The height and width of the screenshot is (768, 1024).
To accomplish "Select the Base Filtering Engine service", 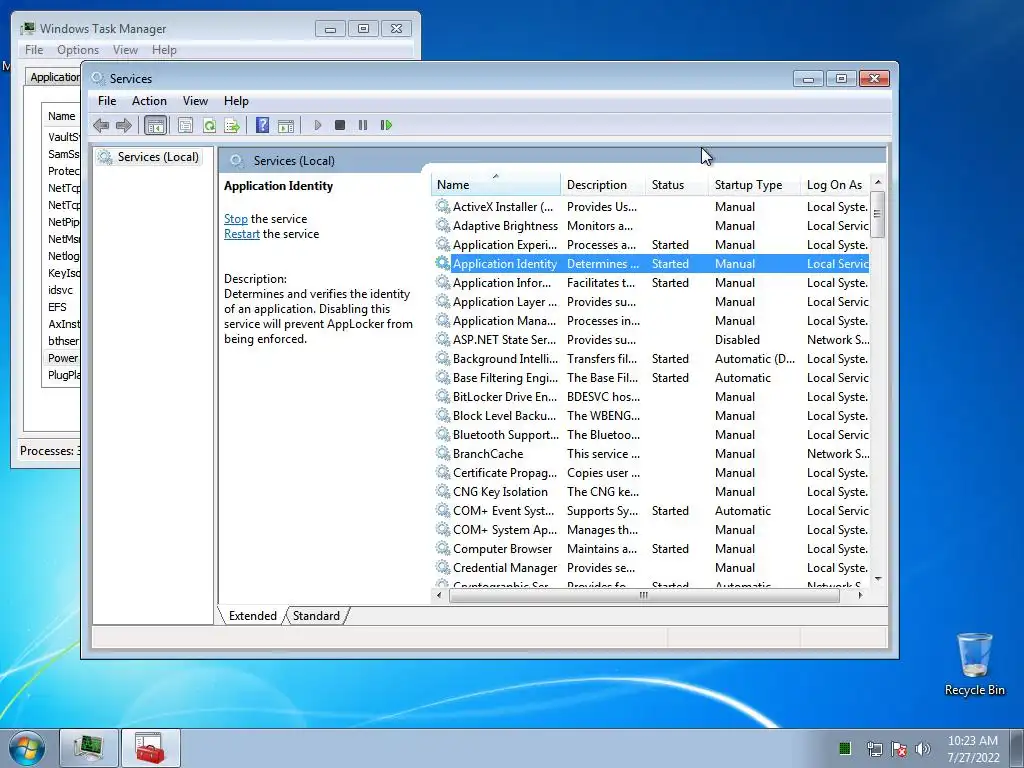I will click(651, 377).
